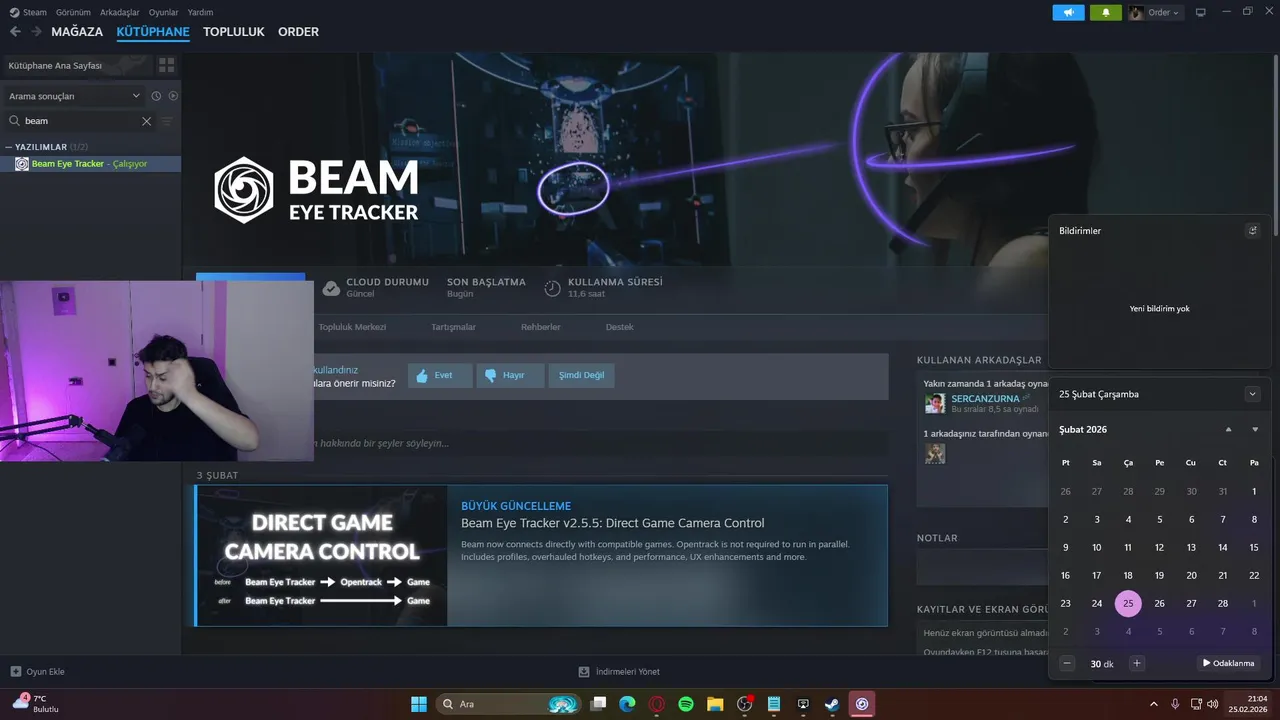
Task: Open the weather widget showing 7°C
Action: 36,703
